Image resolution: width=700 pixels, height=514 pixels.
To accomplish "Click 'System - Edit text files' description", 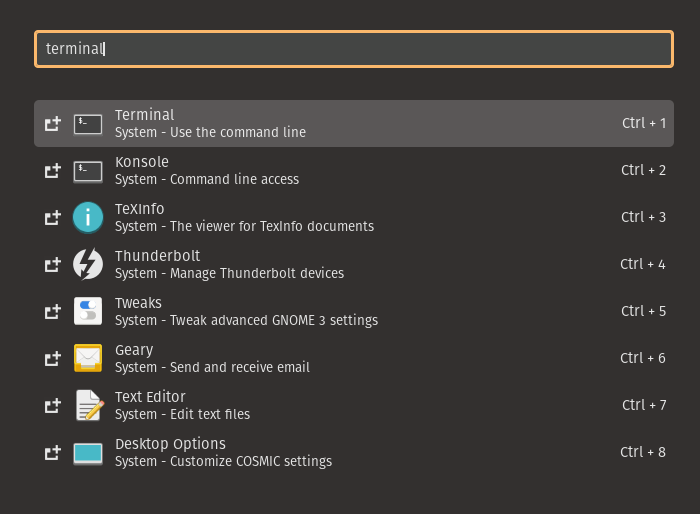I will coord(183,414).
